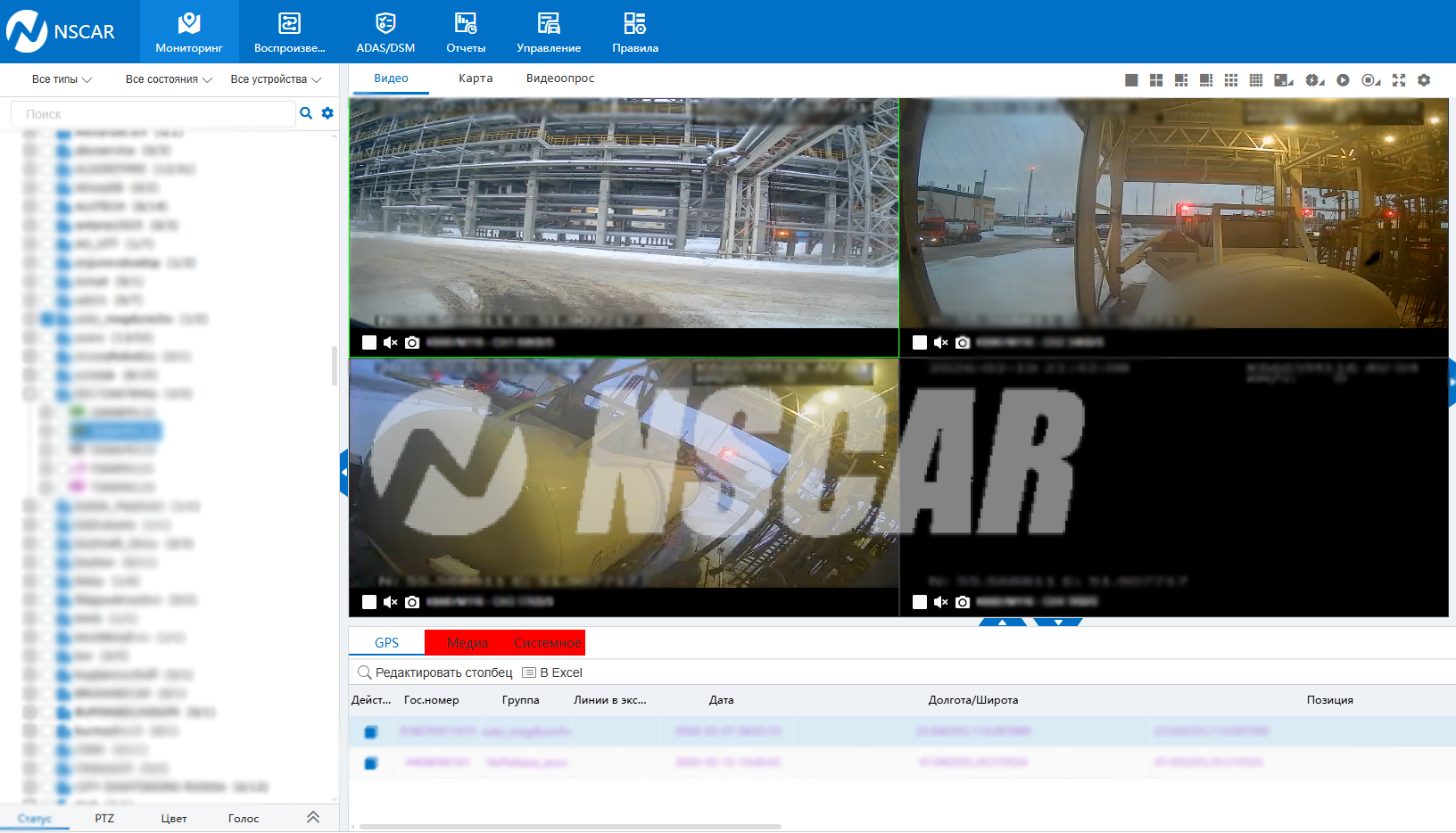This screenshot has width=1456, height=833.
Task: Take snapshot of the black video pane
Action: pyautogui.click(x=963, y=602)
